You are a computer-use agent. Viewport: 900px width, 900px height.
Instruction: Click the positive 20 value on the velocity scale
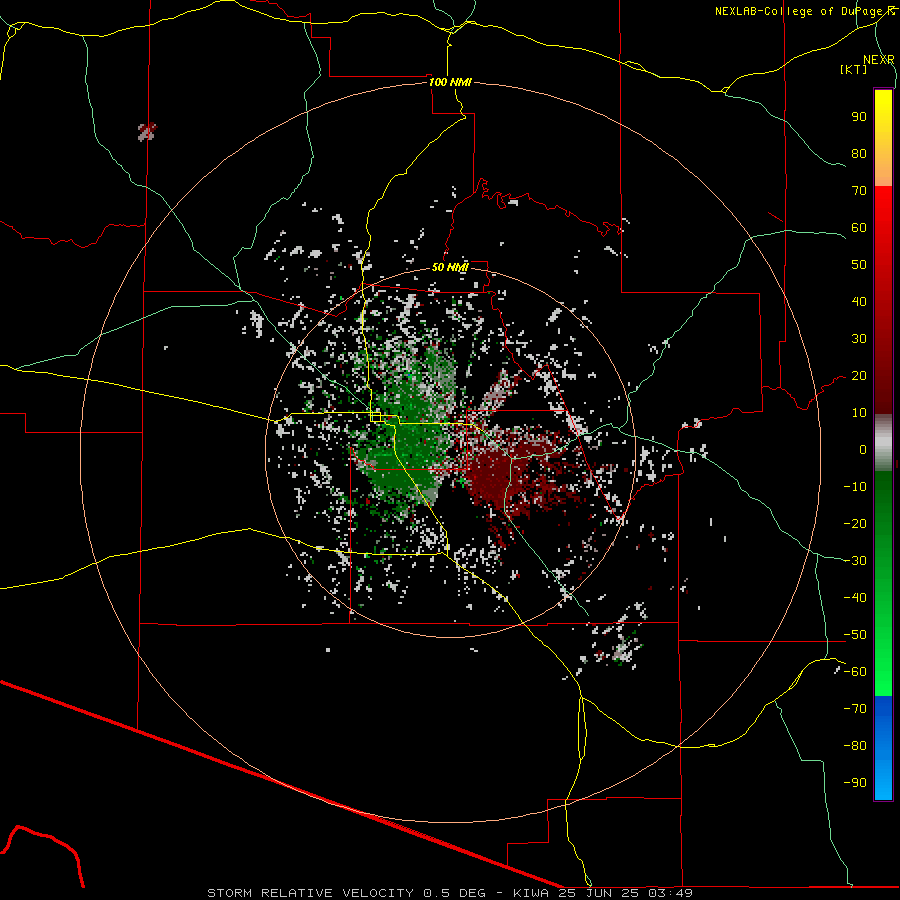point(859,375)
